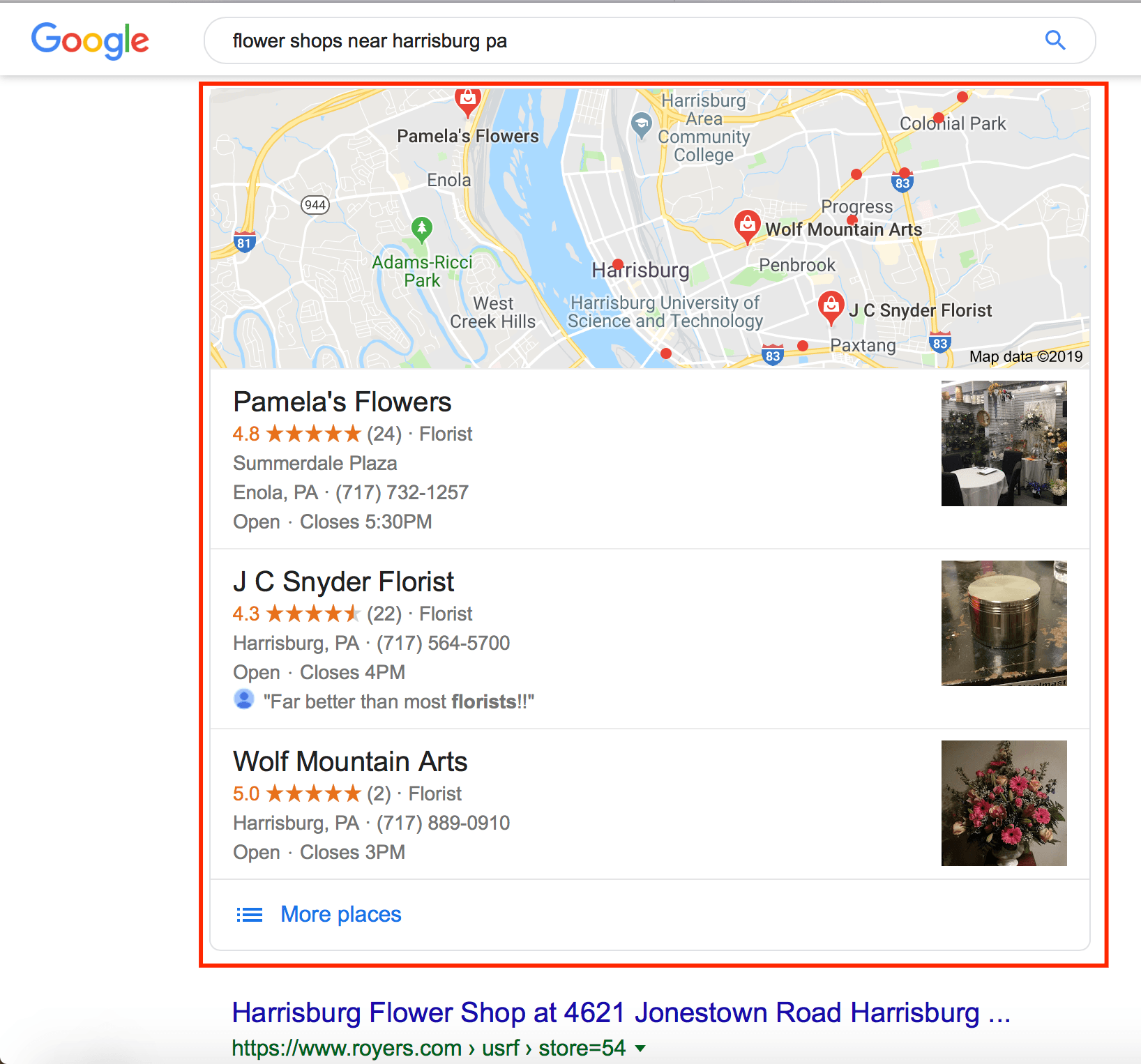The image size is (1141, 1064).
Task: Click the More places list icon
Action: coord(249,915)
